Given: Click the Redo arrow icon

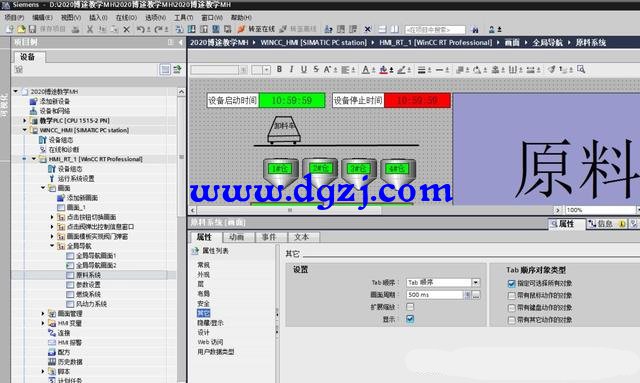Looking at the screenshot, I should click(x=159, y=29).
